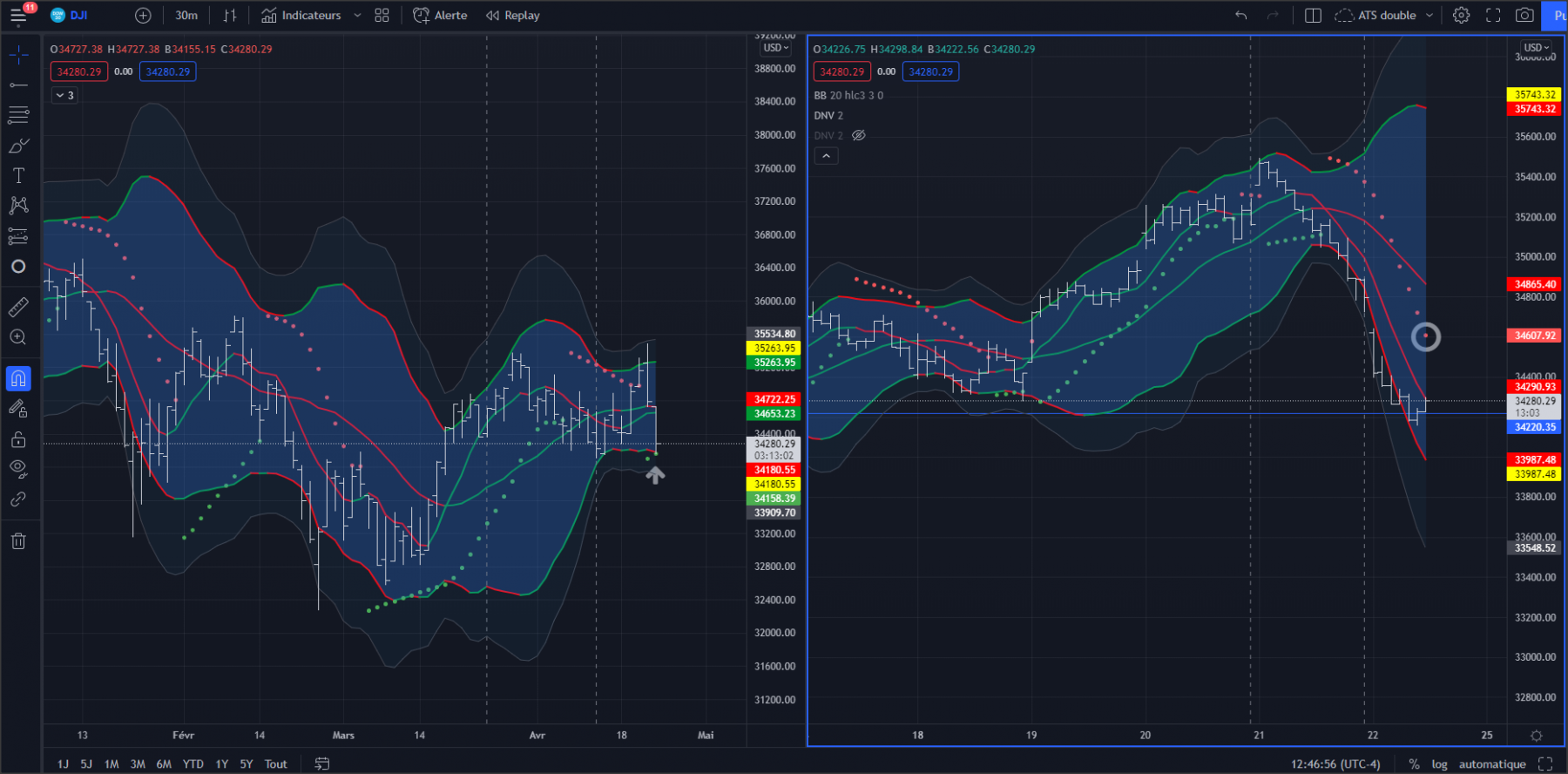Viewport: 1568px width, 774px height.
Task: Click the link drawings icon
Action: tap(18, 499)
